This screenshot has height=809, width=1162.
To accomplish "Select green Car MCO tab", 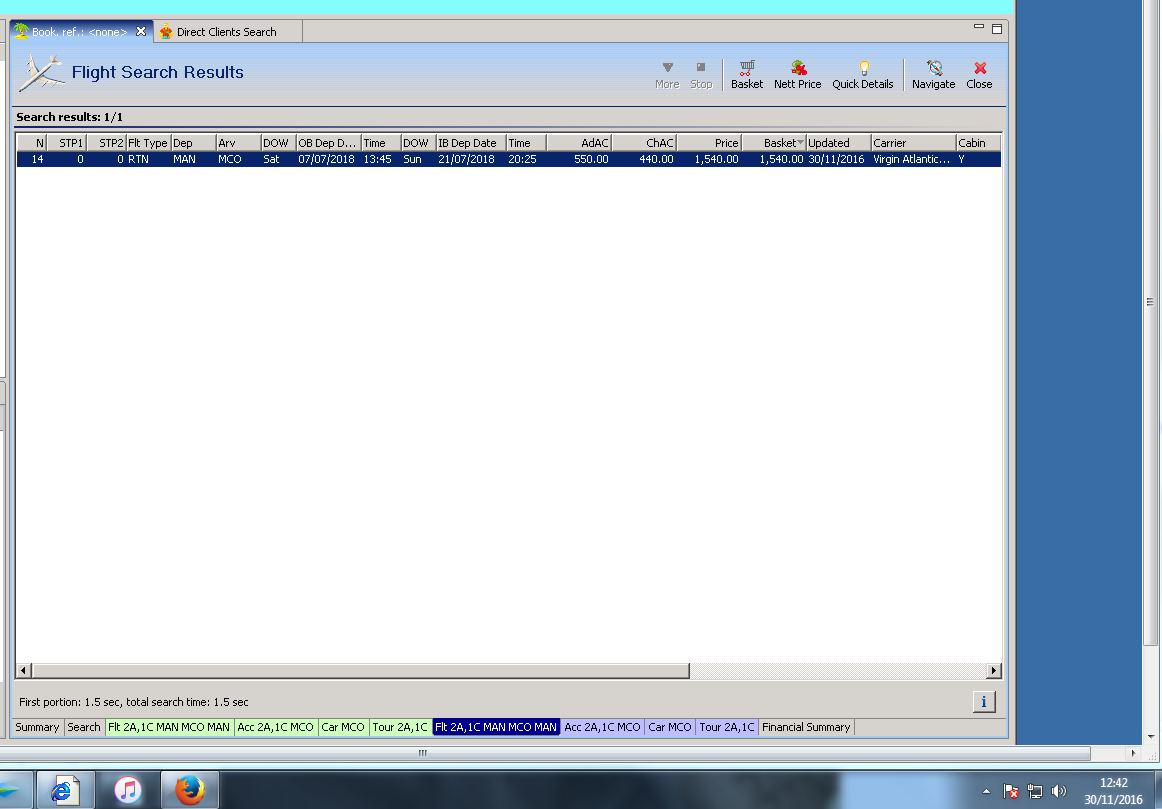I will 343,727.
